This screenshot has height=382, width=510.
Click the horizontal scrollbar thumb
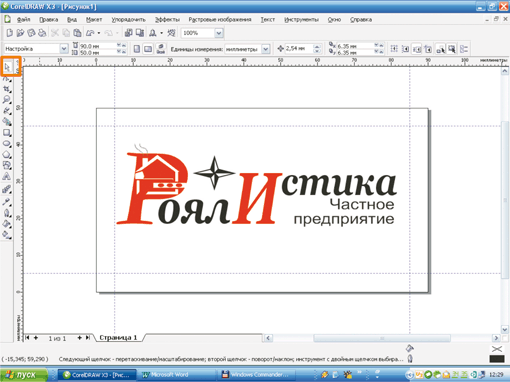[382, 338]
